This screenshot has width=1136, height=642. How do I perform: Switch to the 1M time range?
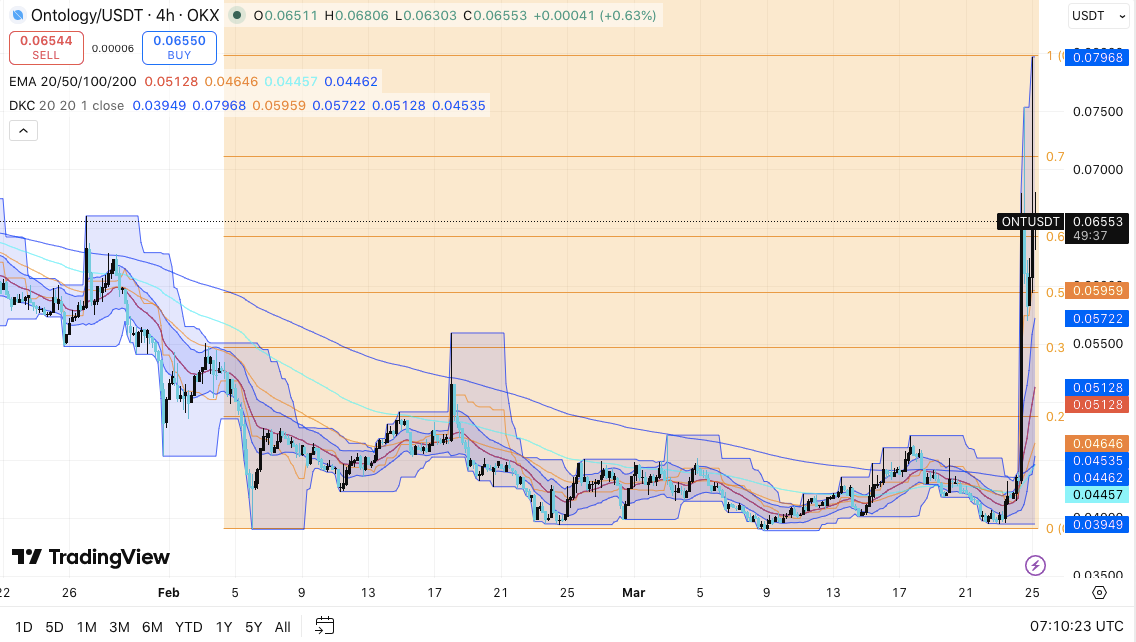point(87,627)
